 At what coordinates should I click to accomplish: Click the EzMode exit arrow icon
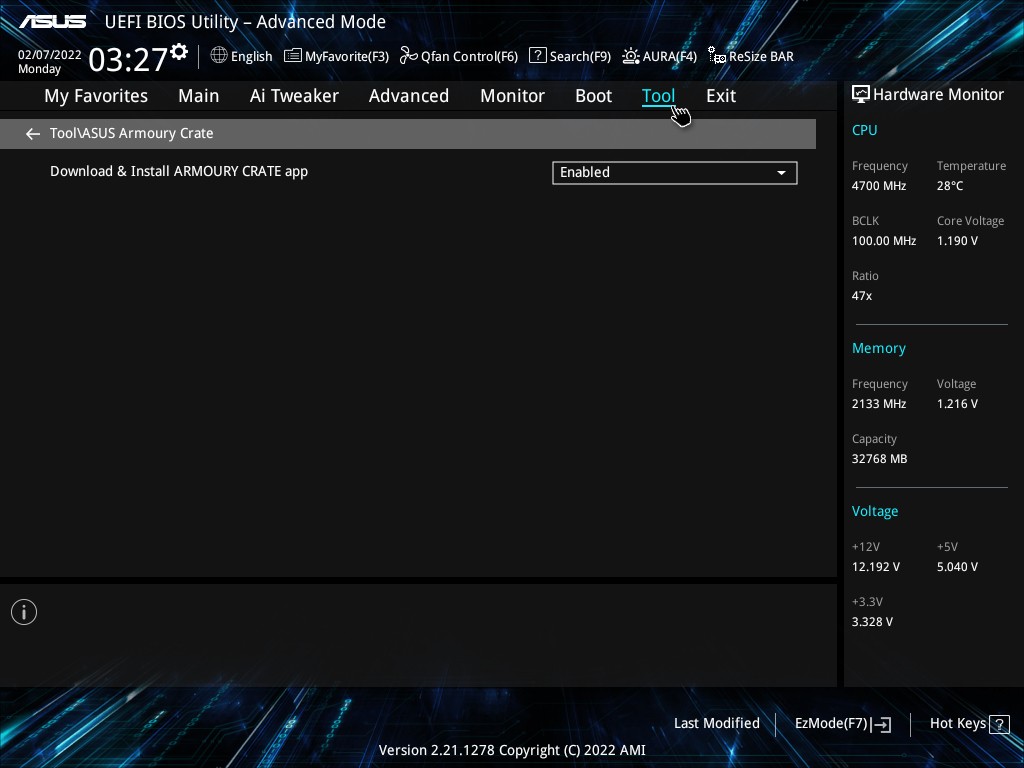pyautogui.click(x=881, y=724)
